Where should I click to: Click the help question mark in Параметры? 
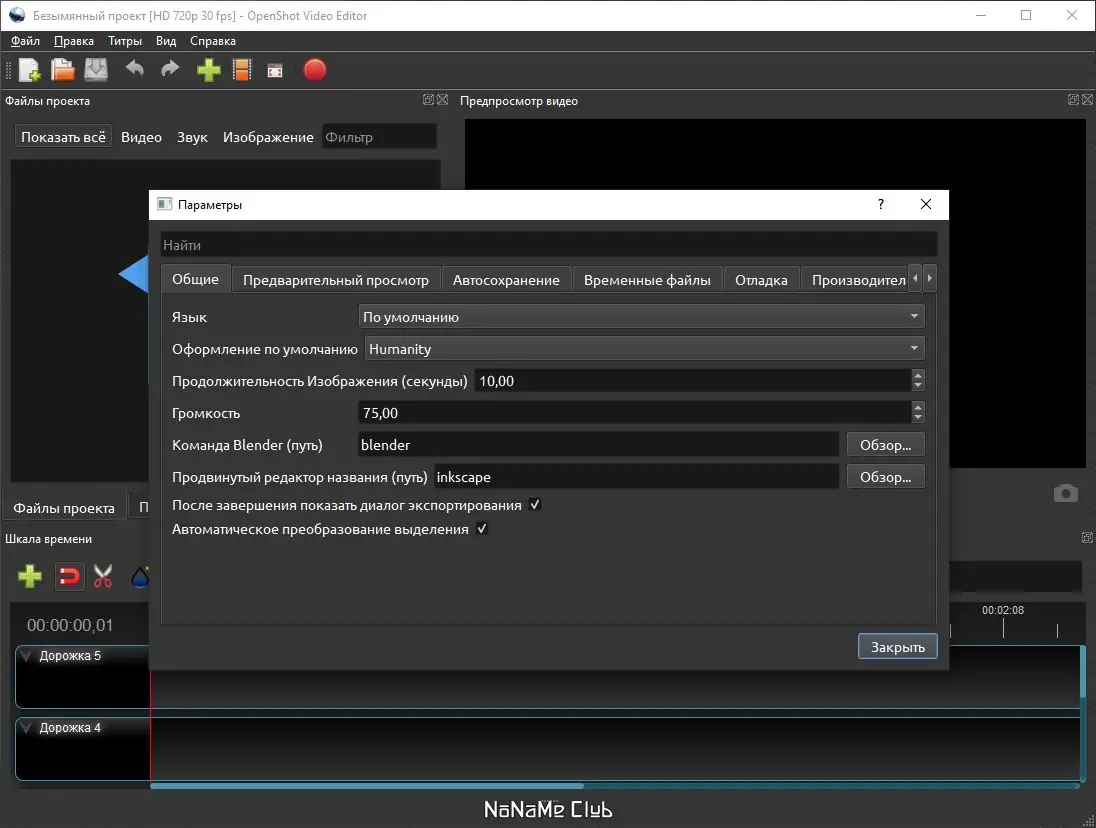coord(881,204)
